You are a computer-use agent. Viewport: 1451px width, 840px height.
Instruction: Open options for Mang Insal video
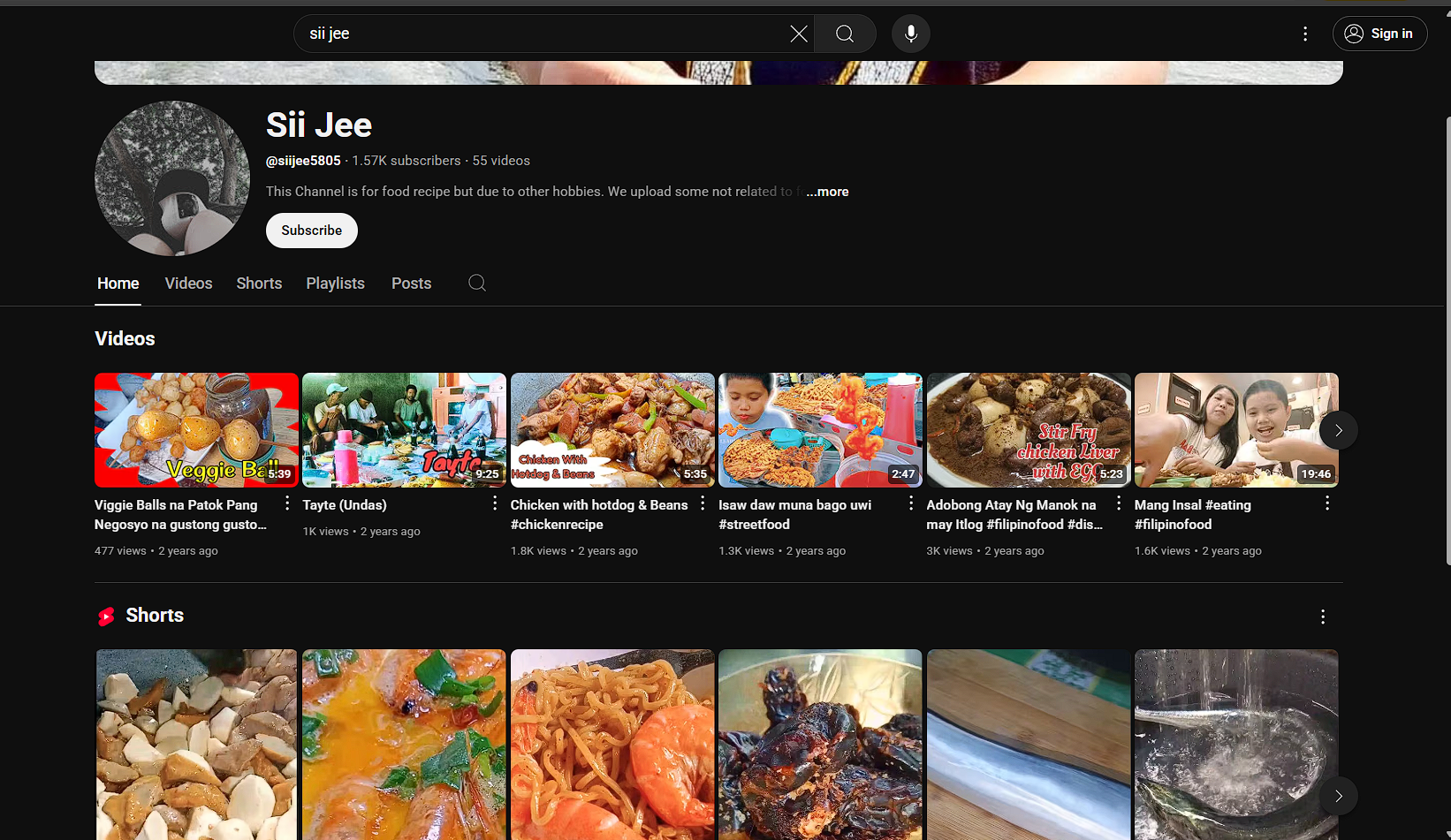pyautogui.click(x=1326, y=503)
